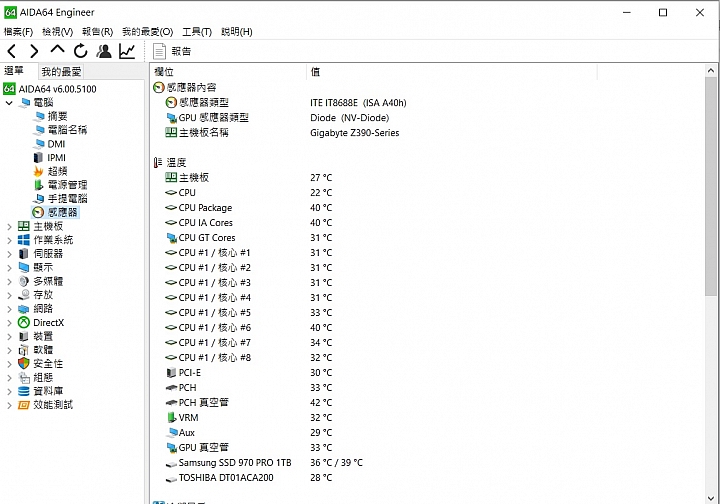Switch to the 選單 menu tab
This screenshot has height=504, width=720.
tap(14, 70)
